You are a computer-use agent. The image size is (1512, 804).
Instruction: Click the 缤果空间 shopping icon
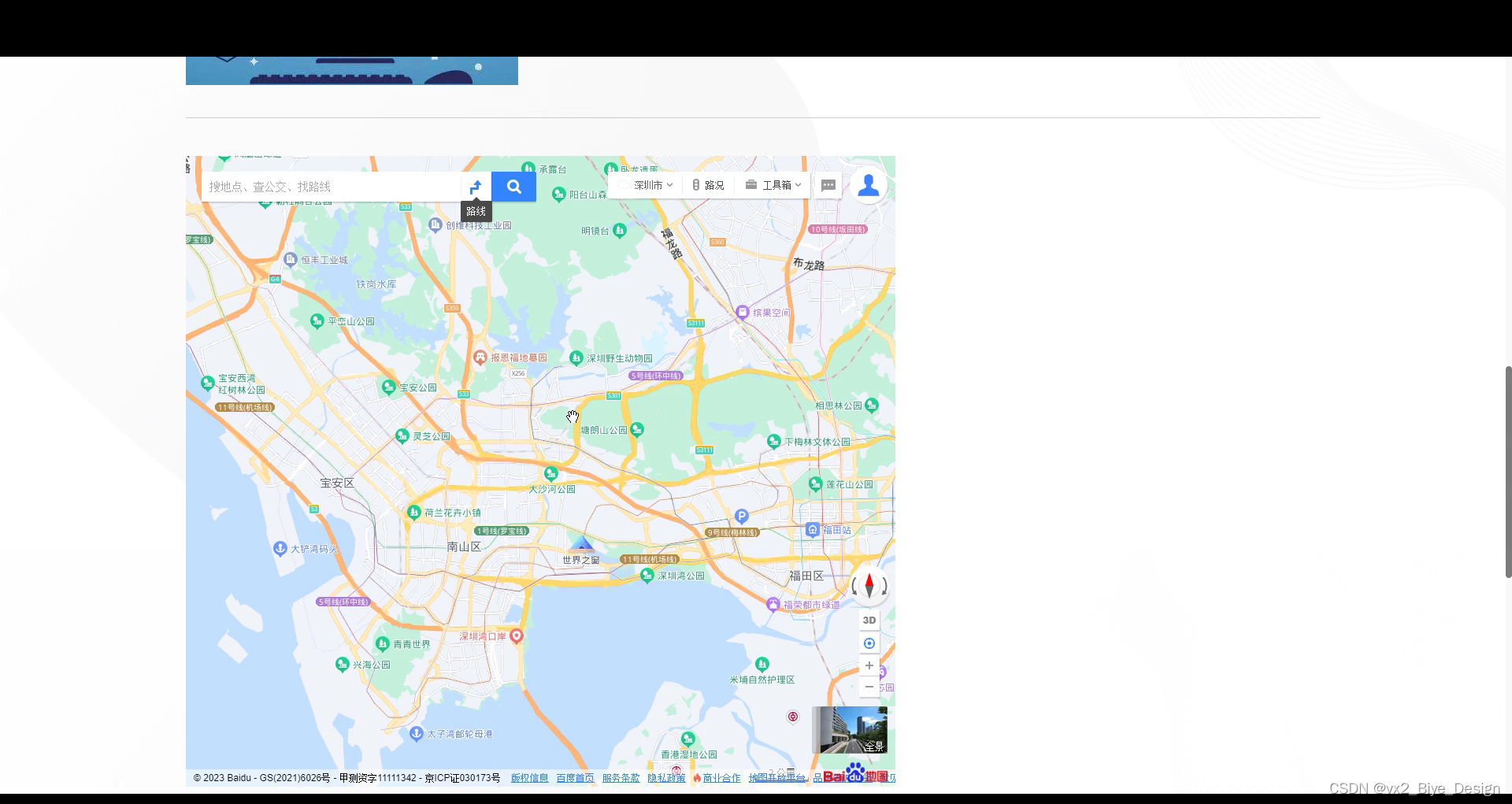743,312
